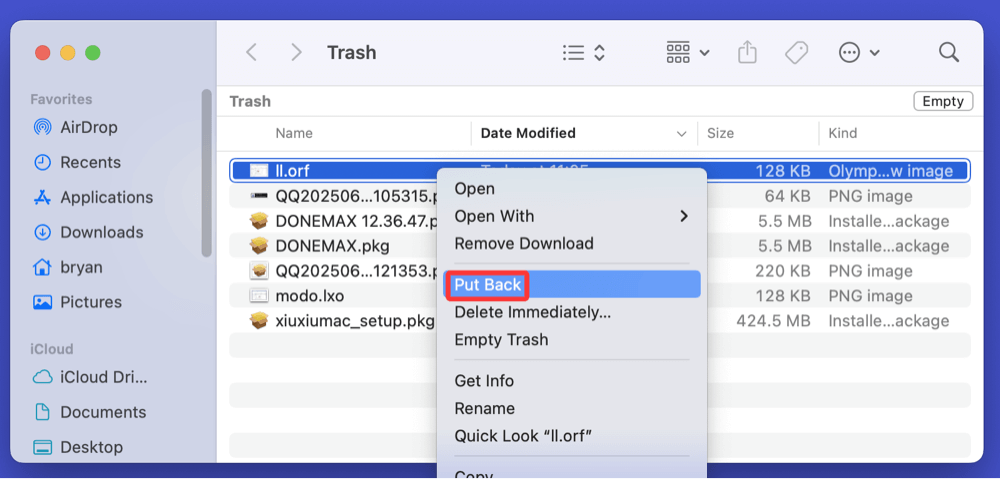The image size is (1000, 479).
Task: Select iCloud Drive in the sidebar
Action: click(91, 378)
